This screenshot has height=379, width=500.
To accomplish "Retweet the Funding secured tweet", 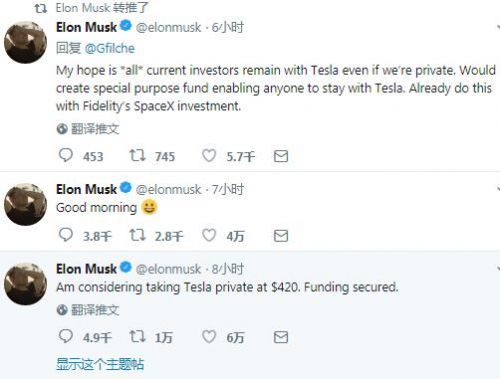I will point(137,337).
